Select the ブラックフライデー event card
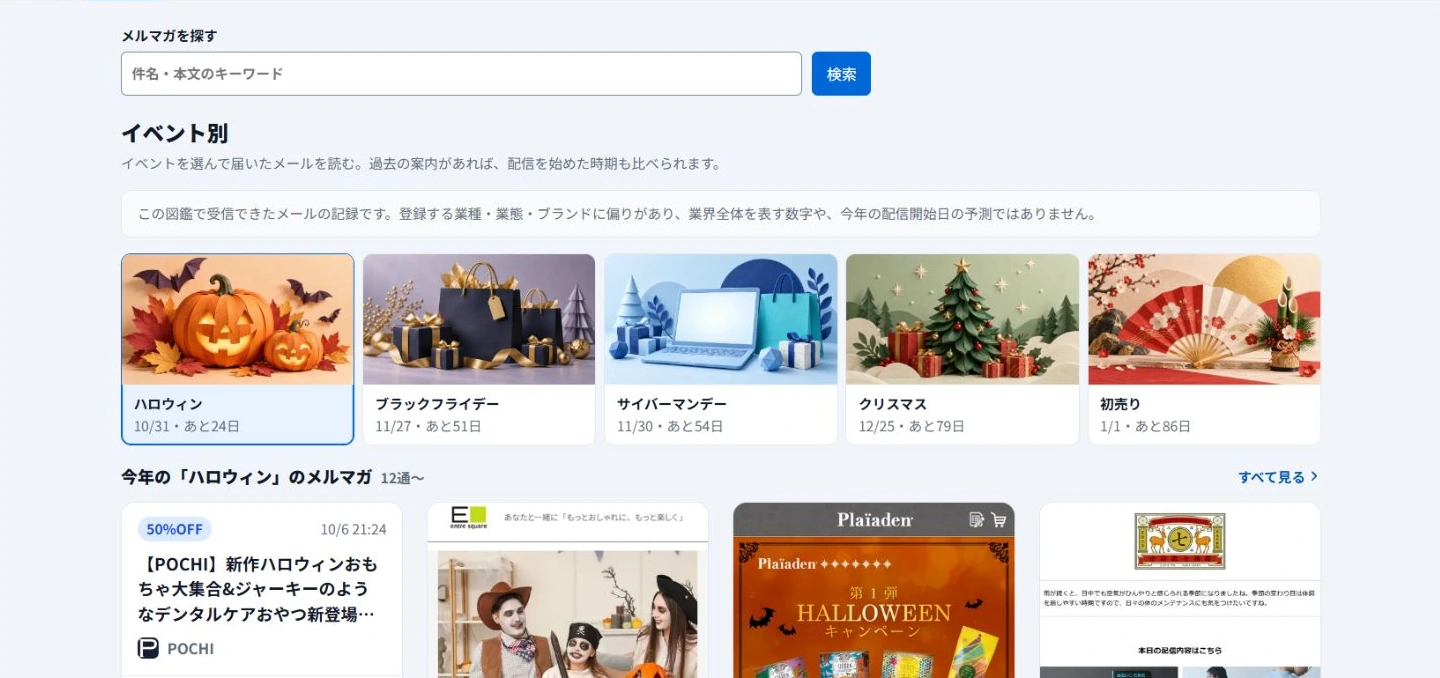The height and width of the screenshot is (678, 1440). click(x=479, y=349)
